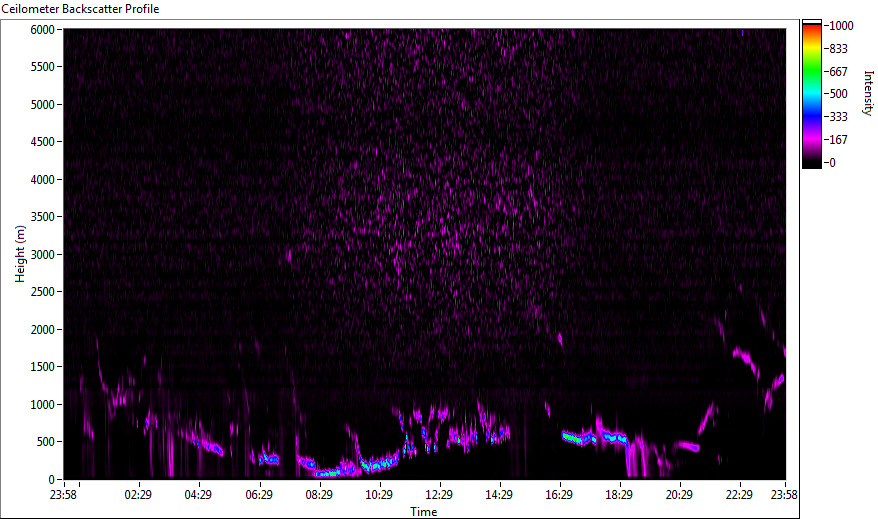Click the 02:29 time tick label
This screenshot has height=519, width=878.
pos(138,495)
